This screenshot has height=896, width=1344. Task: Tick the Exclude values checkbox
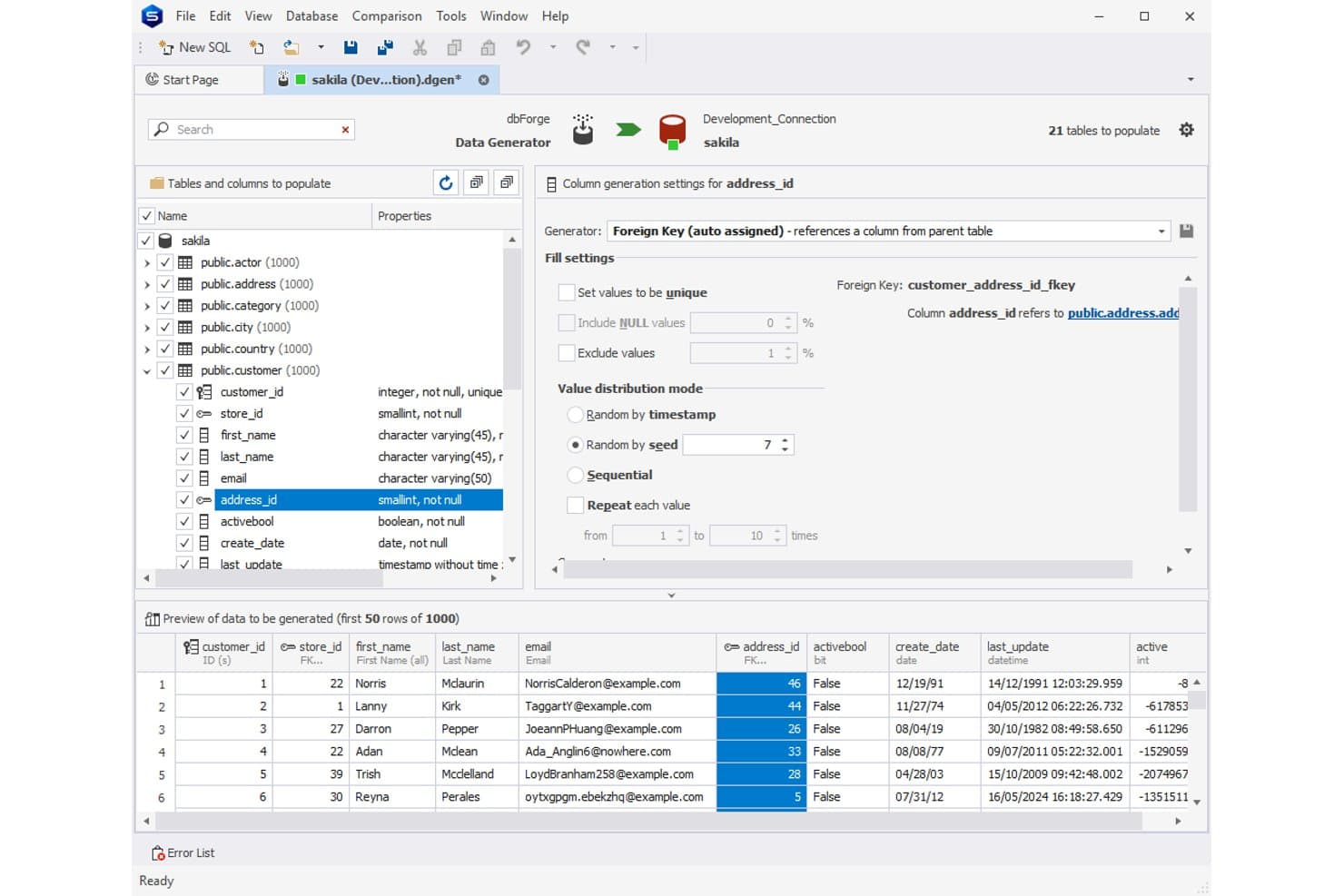coord(567,353)
